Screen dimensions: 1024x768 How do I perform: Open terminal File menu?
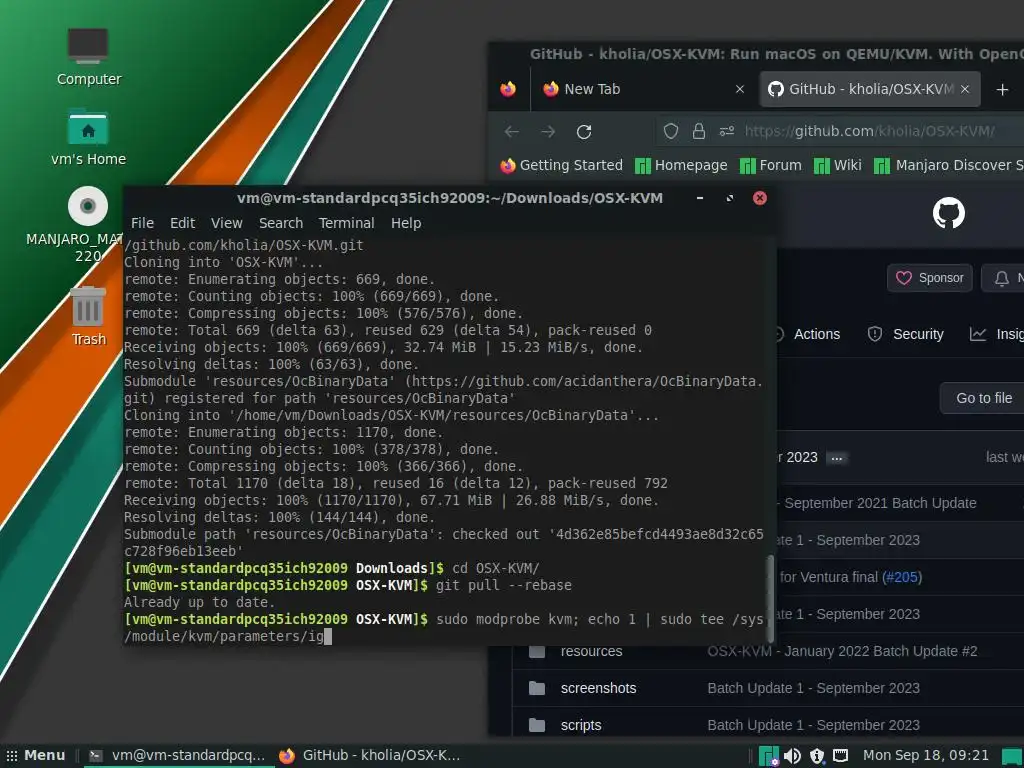[x=142, y=223]
